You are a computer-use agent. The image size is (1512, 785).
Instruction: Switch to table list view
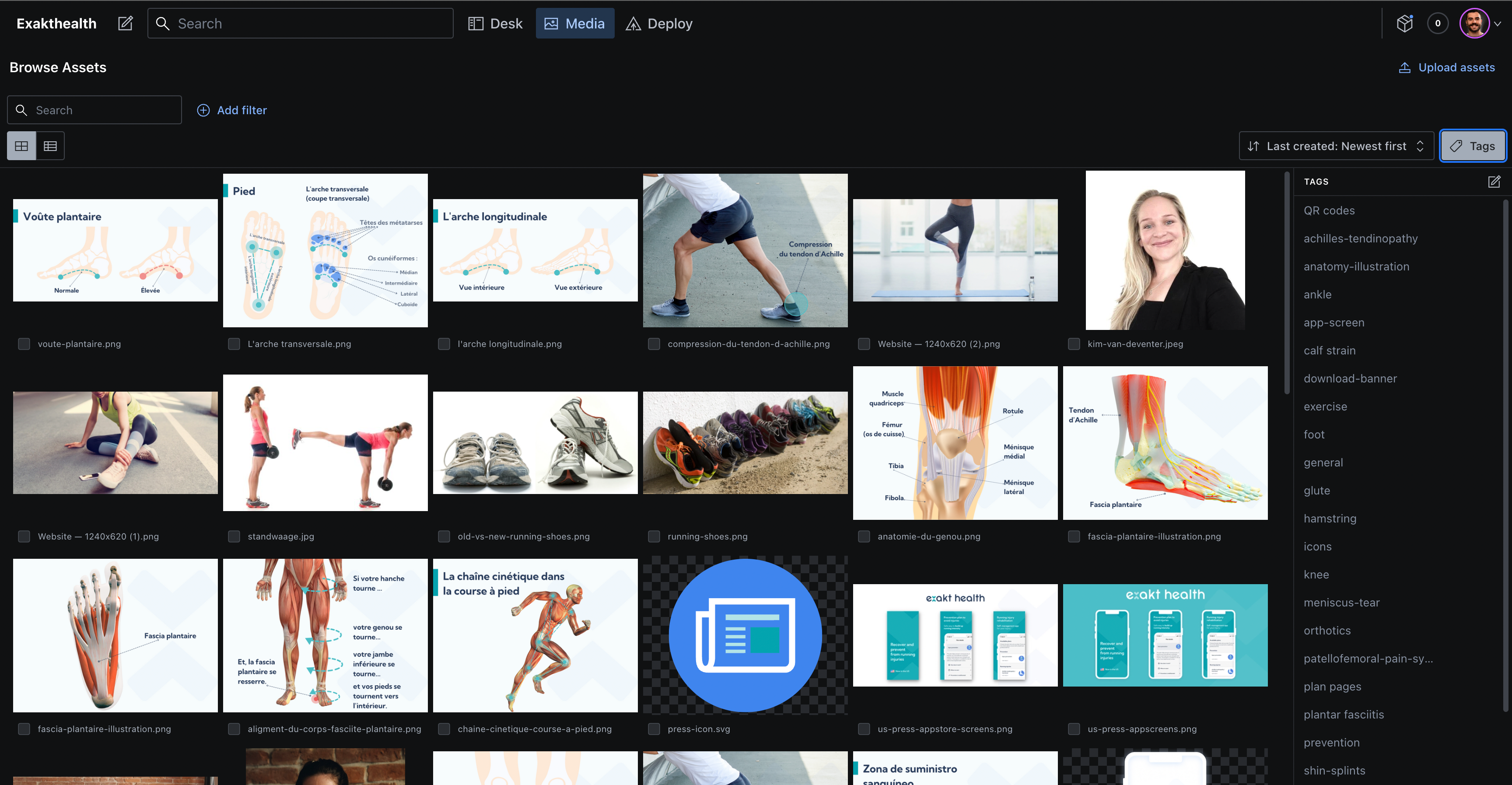tap(50, 146)
